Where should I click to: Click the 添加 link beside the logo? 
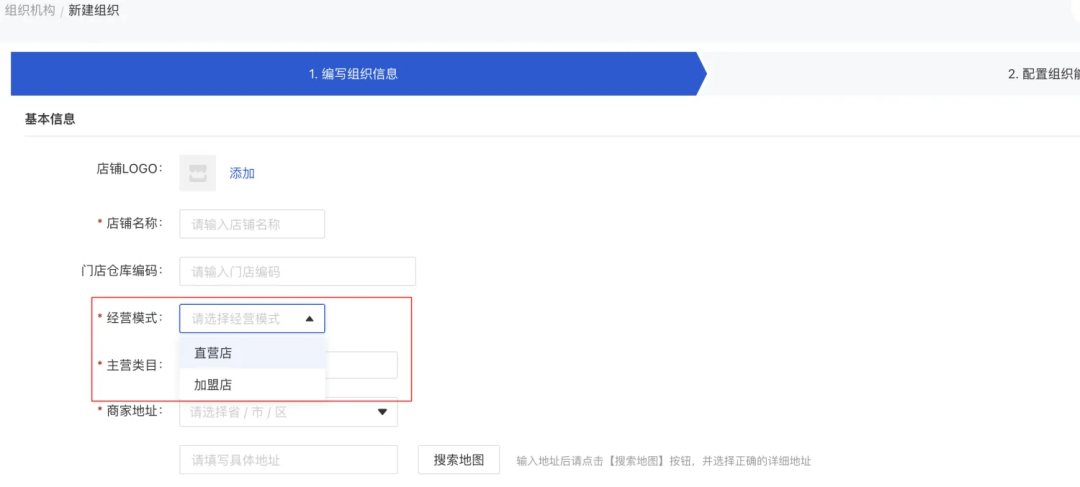point(242,173)
